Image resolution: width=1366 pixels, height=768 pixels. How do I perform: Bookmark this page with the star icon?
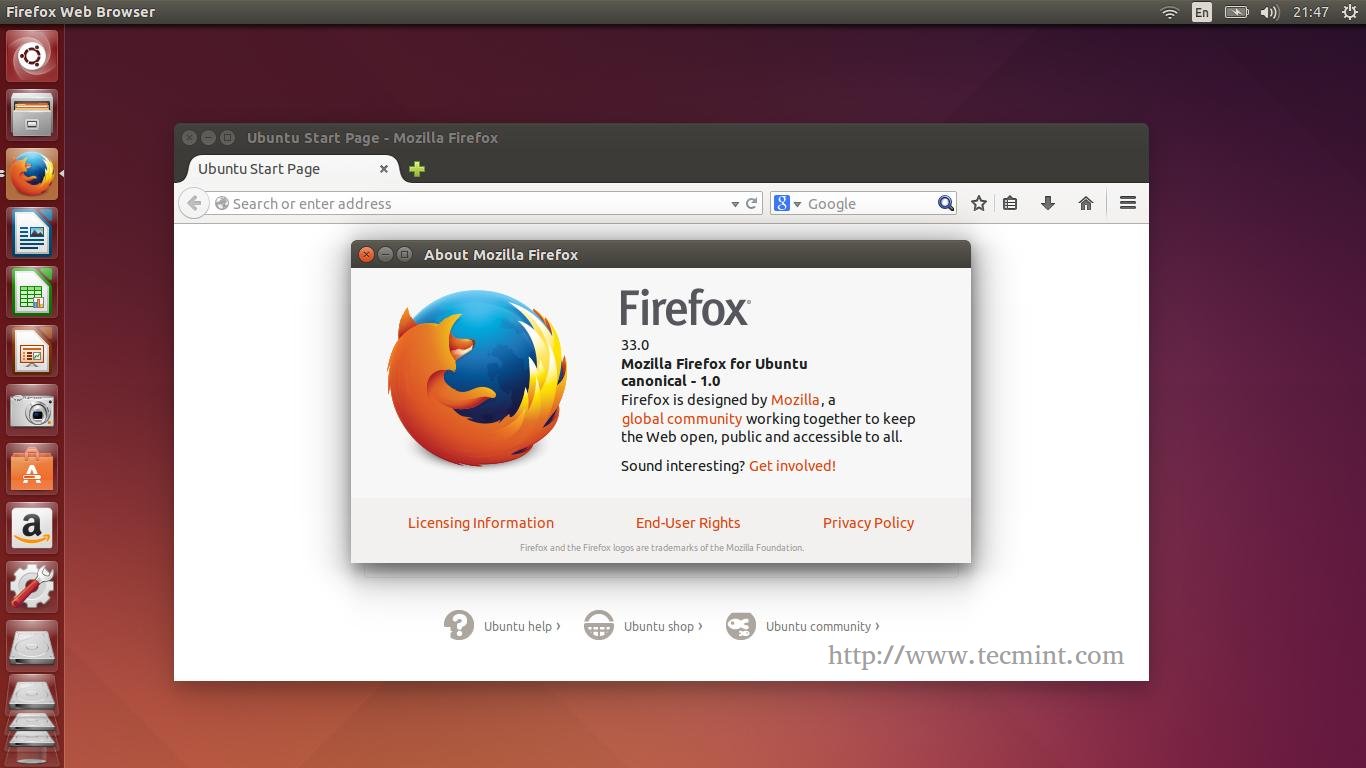(x=979, y=203)
